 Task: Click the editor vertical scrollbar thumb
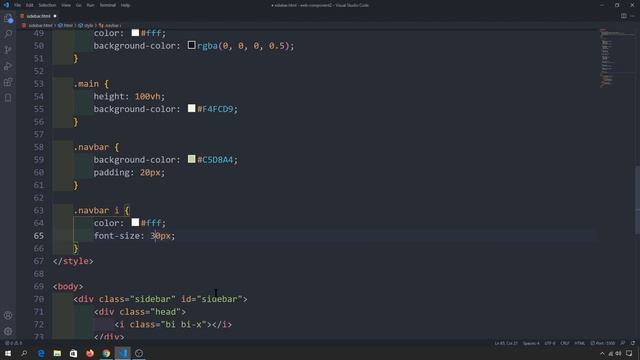tap(637, 200)
